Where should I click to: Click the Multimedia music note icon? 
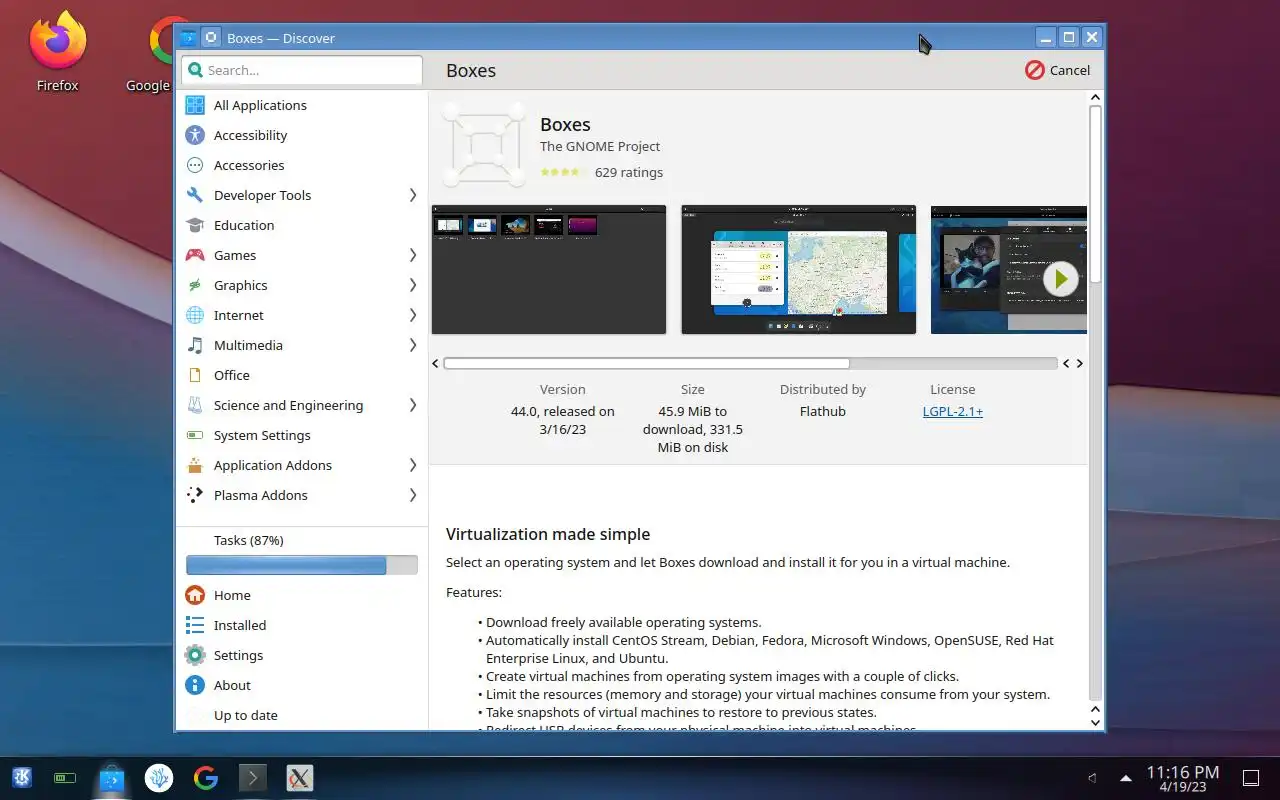[195, 345]
